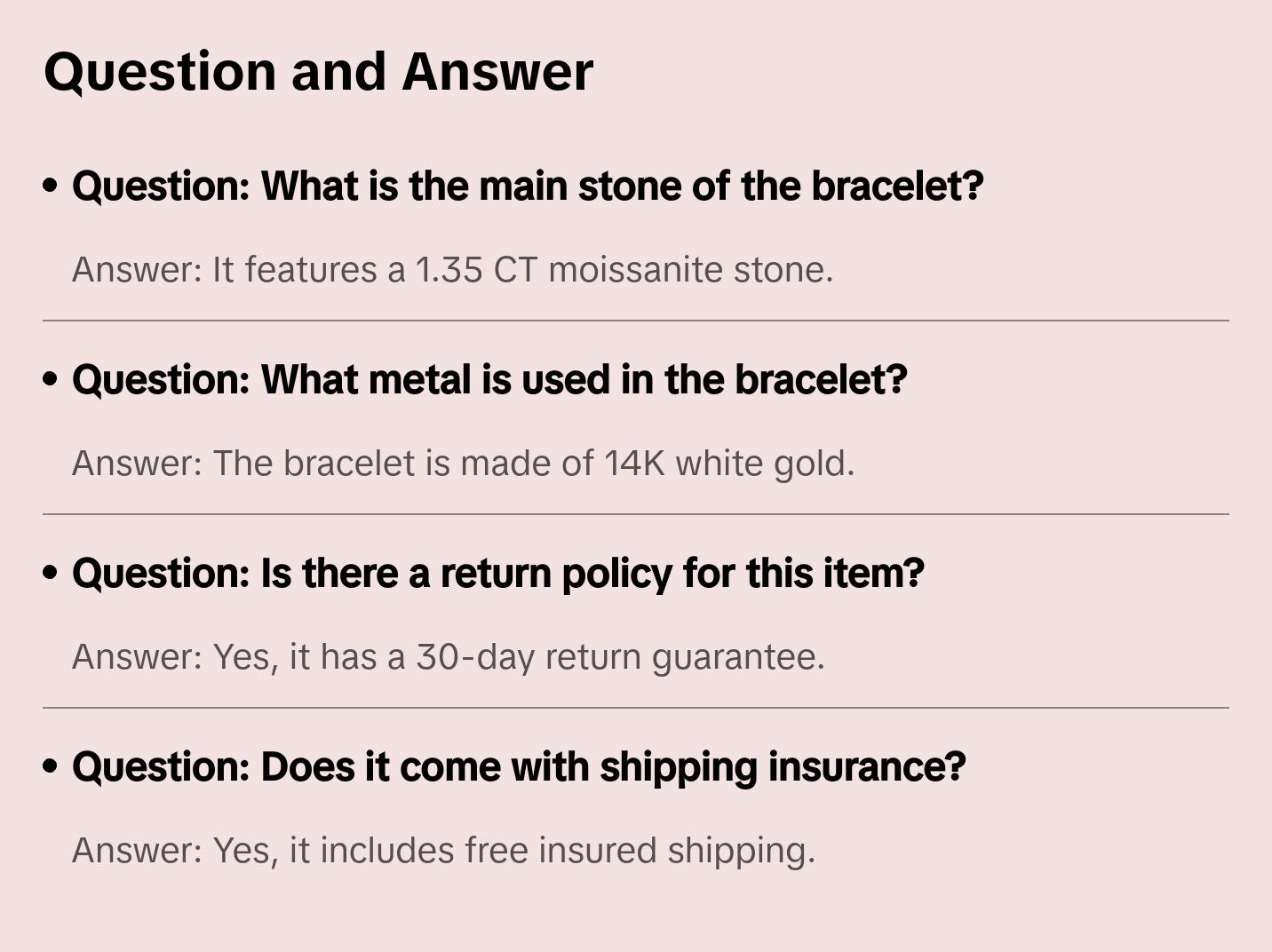This screenshot has width=1272, height=952.
Task: Click the 14K white gold answer
Action: [x=463, y=464]
